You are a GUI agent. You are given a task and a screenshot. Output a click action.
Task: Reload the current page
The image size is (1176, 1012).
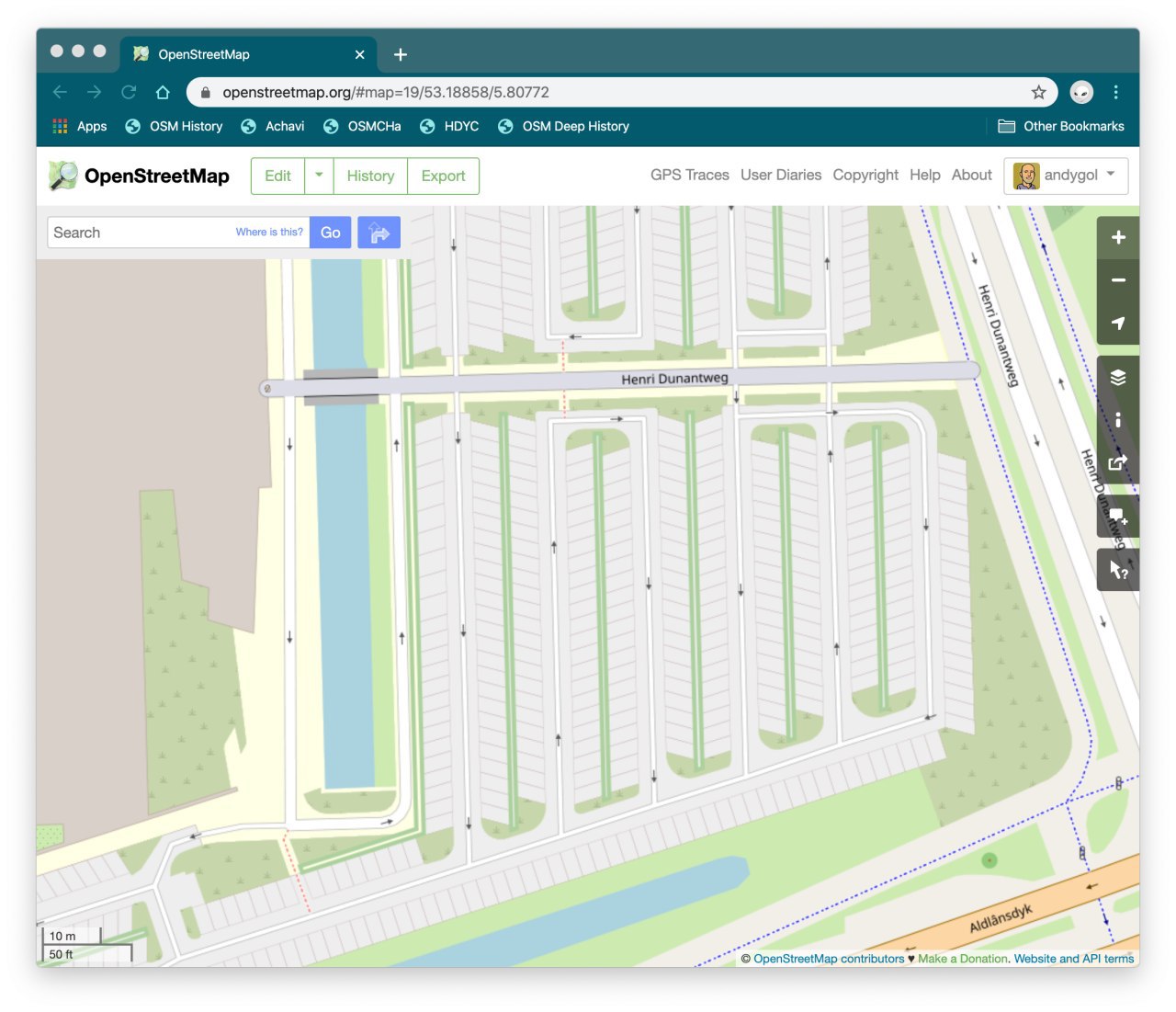(129, 92)
